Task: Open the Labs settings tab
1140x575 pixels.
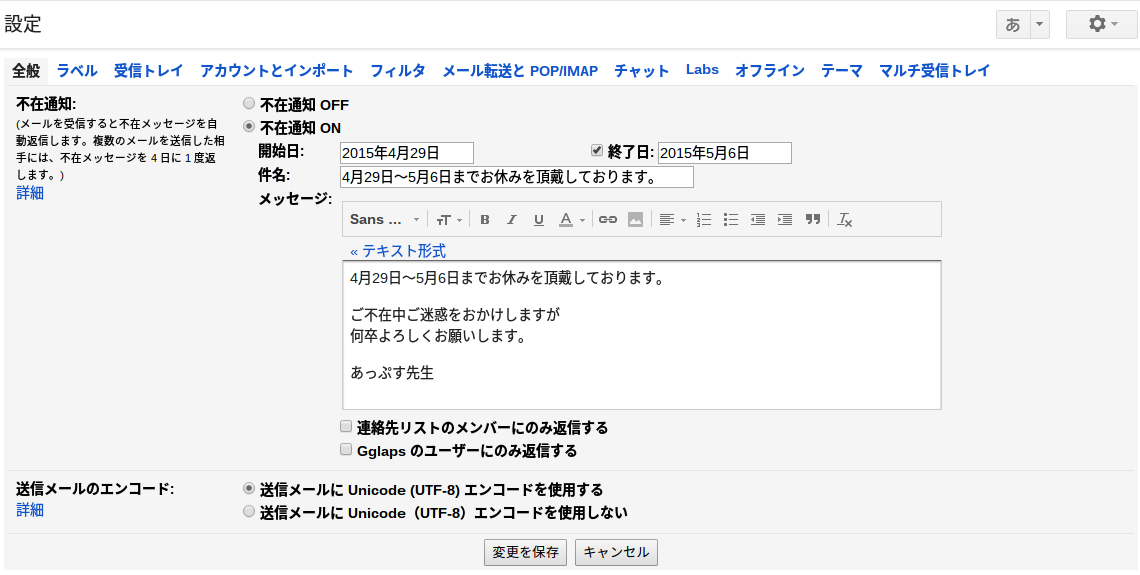Action: [702, 70]
